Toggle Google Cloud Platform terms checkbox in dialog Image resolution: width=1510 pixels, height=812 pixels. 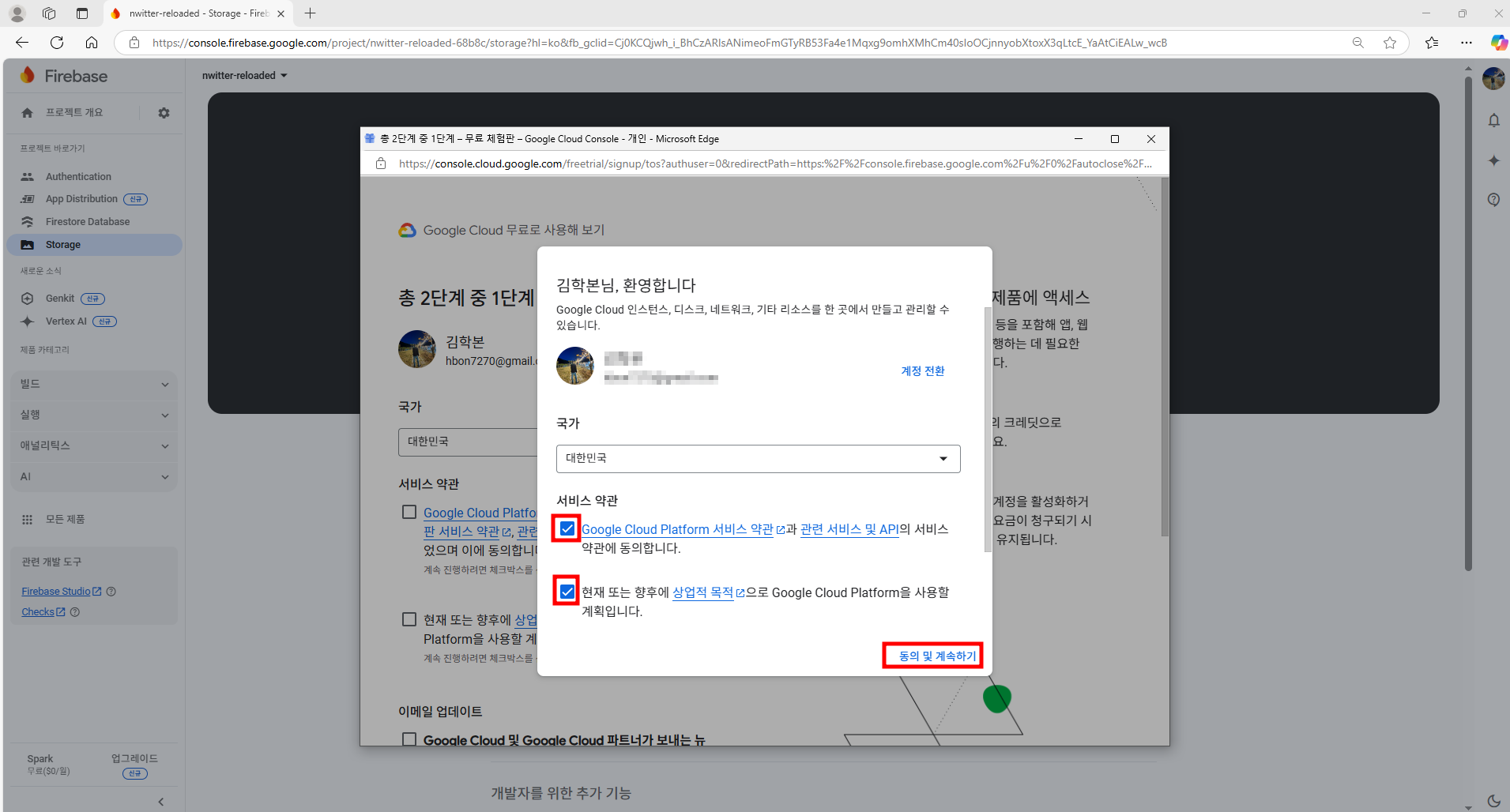pyautogui.click(x=567, y=528)
